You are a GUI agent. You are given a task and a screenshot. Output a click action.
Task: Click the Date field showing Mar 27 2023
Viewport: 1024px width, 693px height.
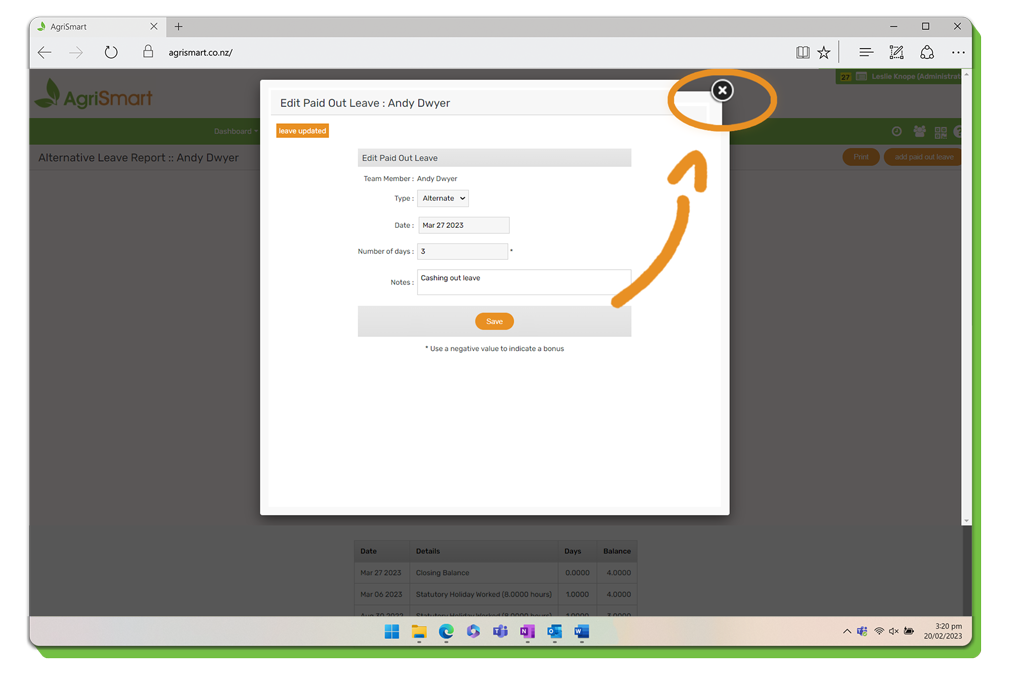[x=463, y=226]
